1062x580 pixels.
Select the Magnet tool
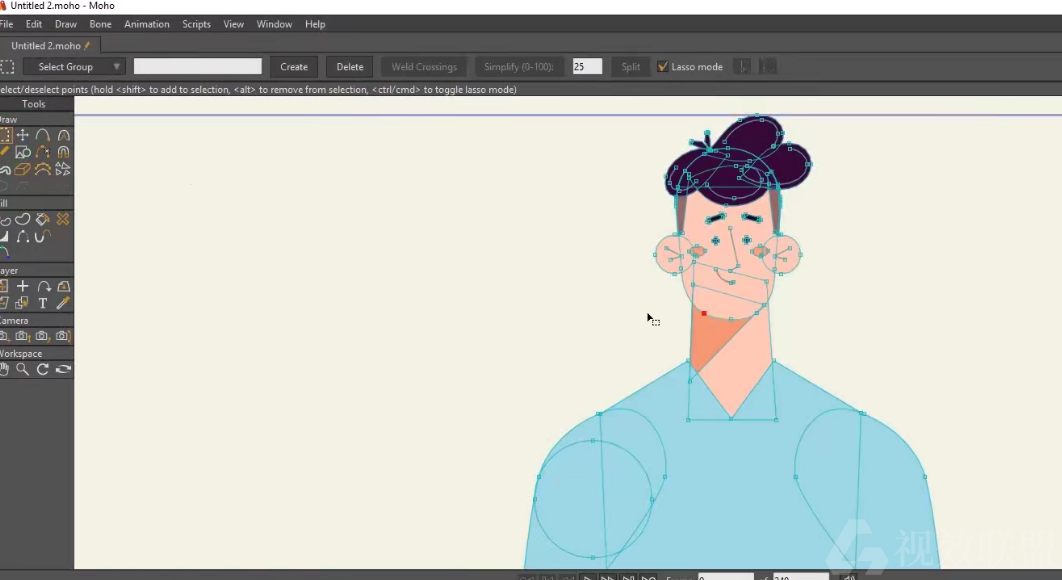click(63, 152)
